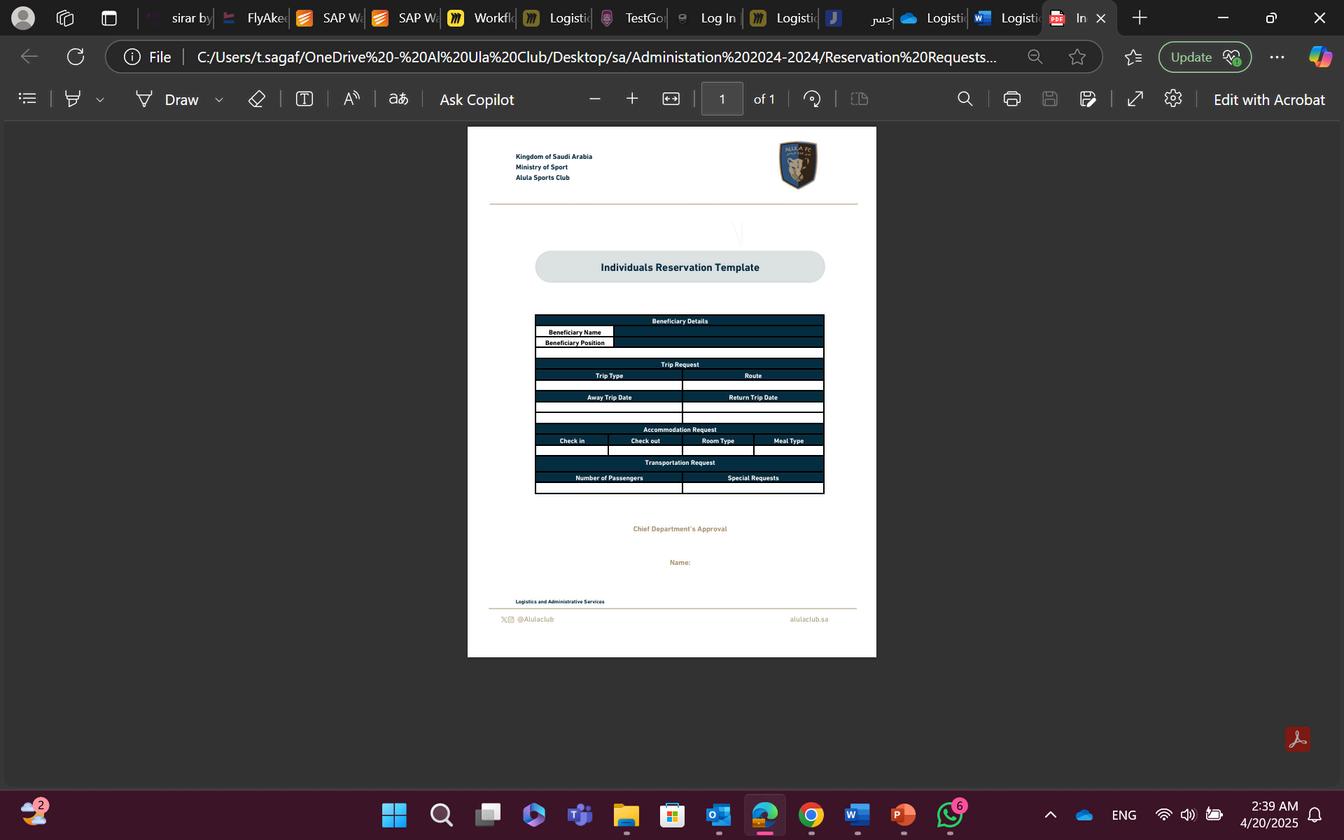Screen dimensions: 1344x840
Task: Search within the PDF document
Action: pos(965,99)
